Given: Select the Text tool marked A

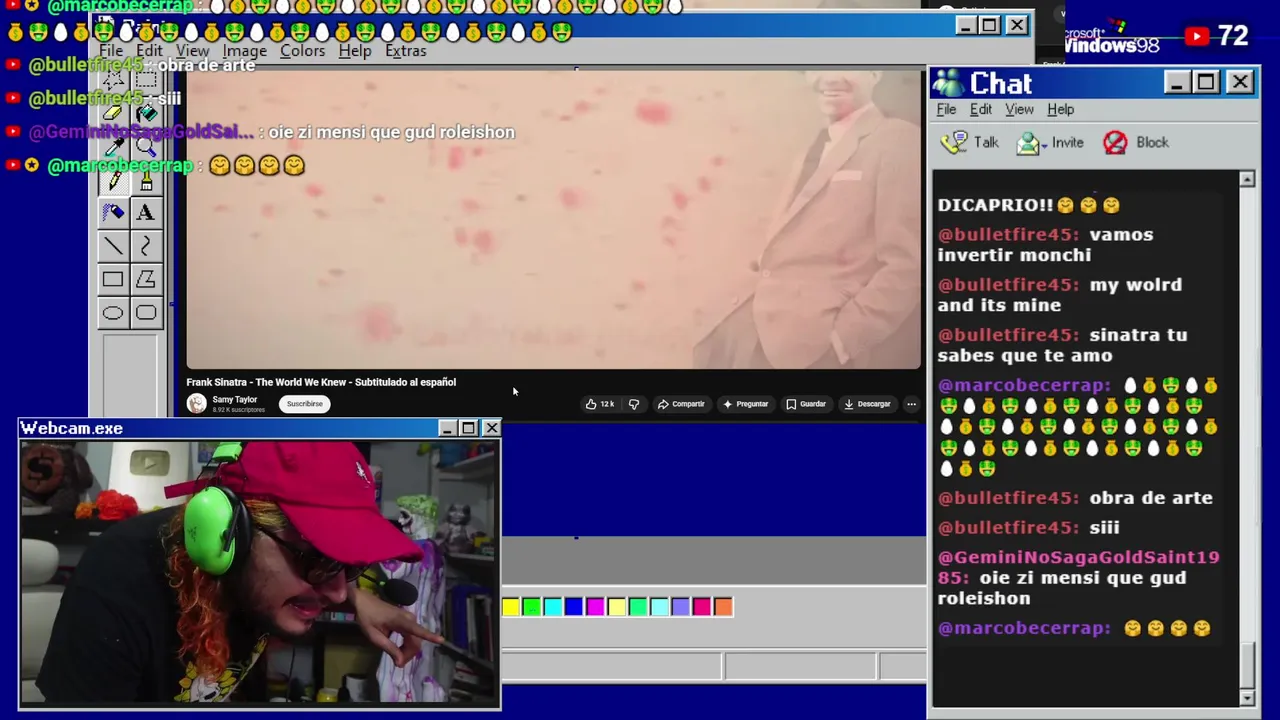Looking at the screenshot, I should 146,212.
